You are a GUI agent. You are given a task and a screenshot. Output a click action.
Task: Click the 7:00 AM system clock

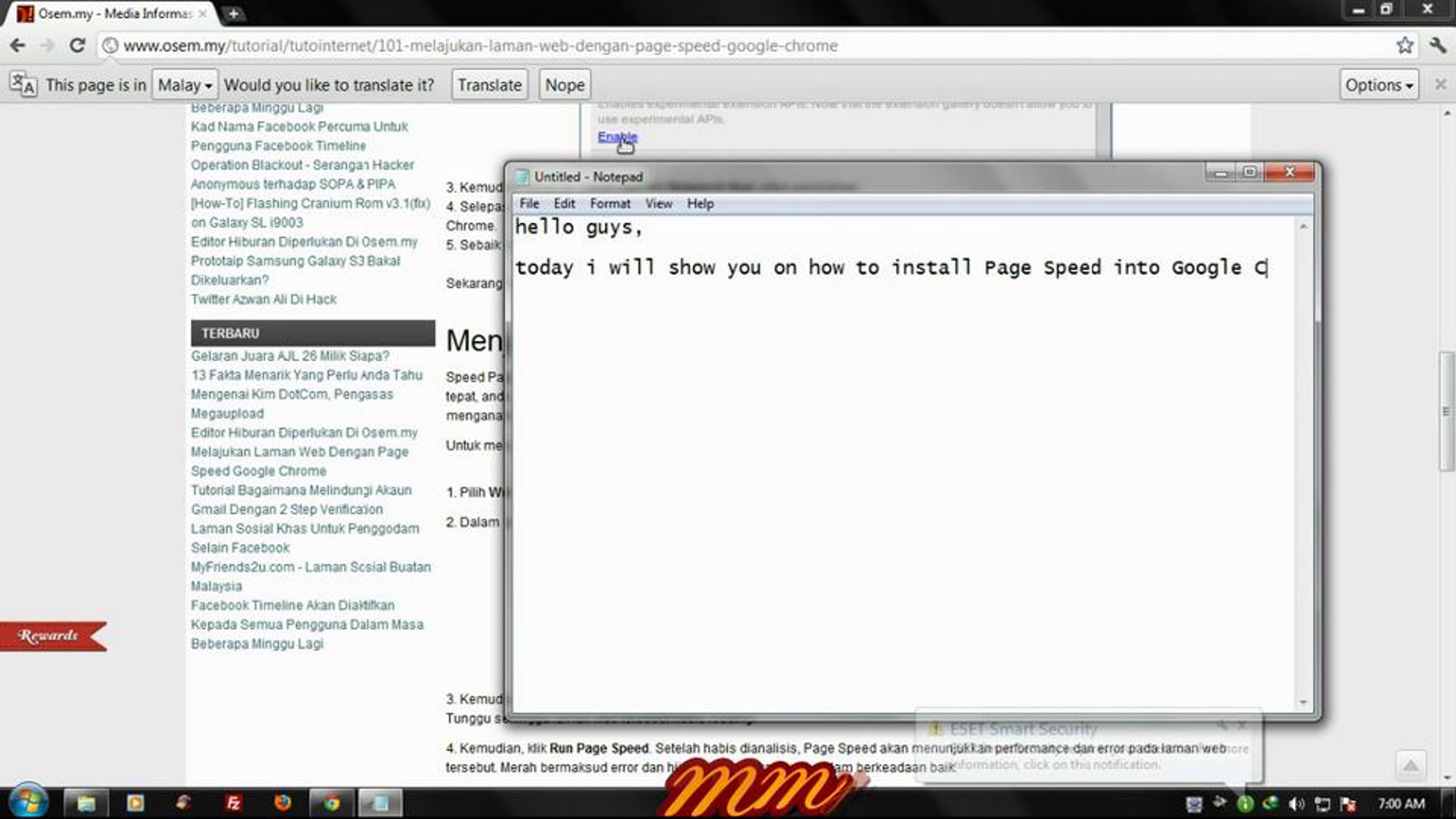(x=1401, y=804)
